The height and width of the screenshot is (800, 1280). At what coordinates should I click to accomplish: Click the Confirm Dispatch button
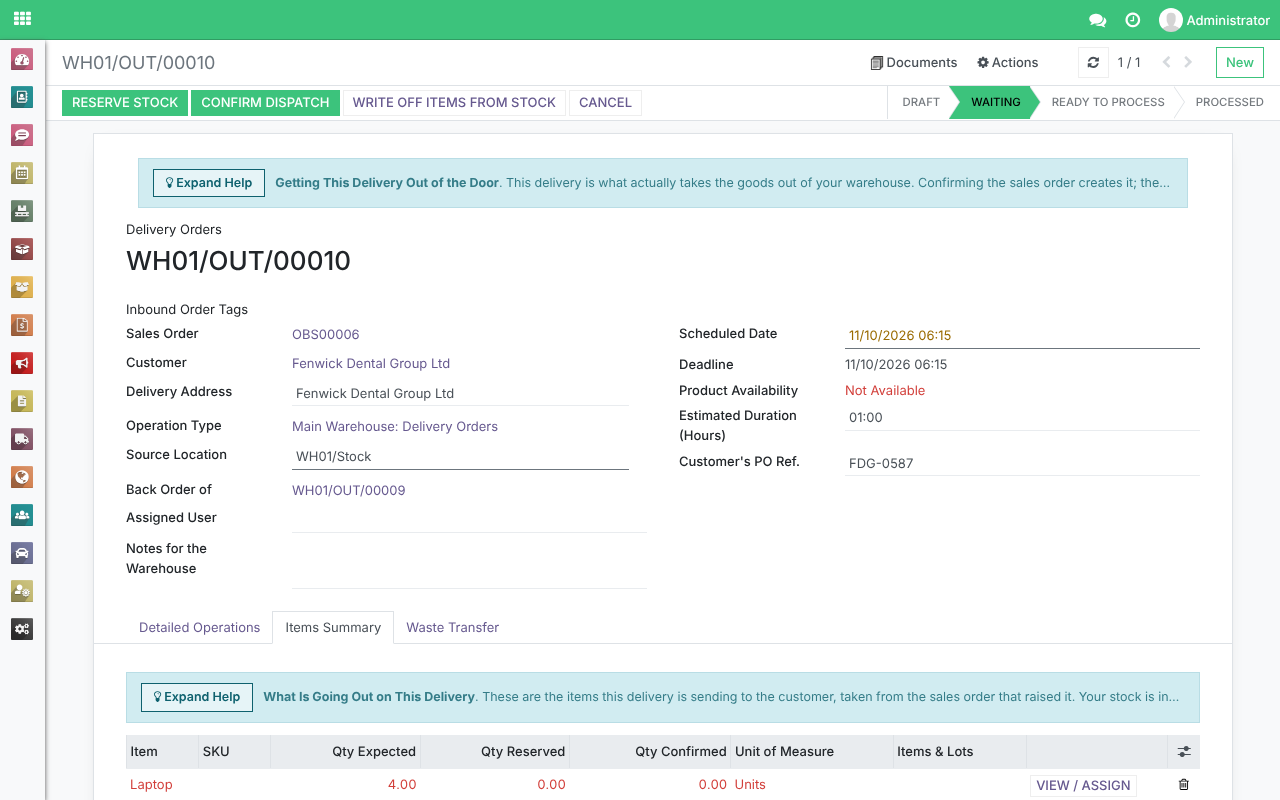[265, 102]
